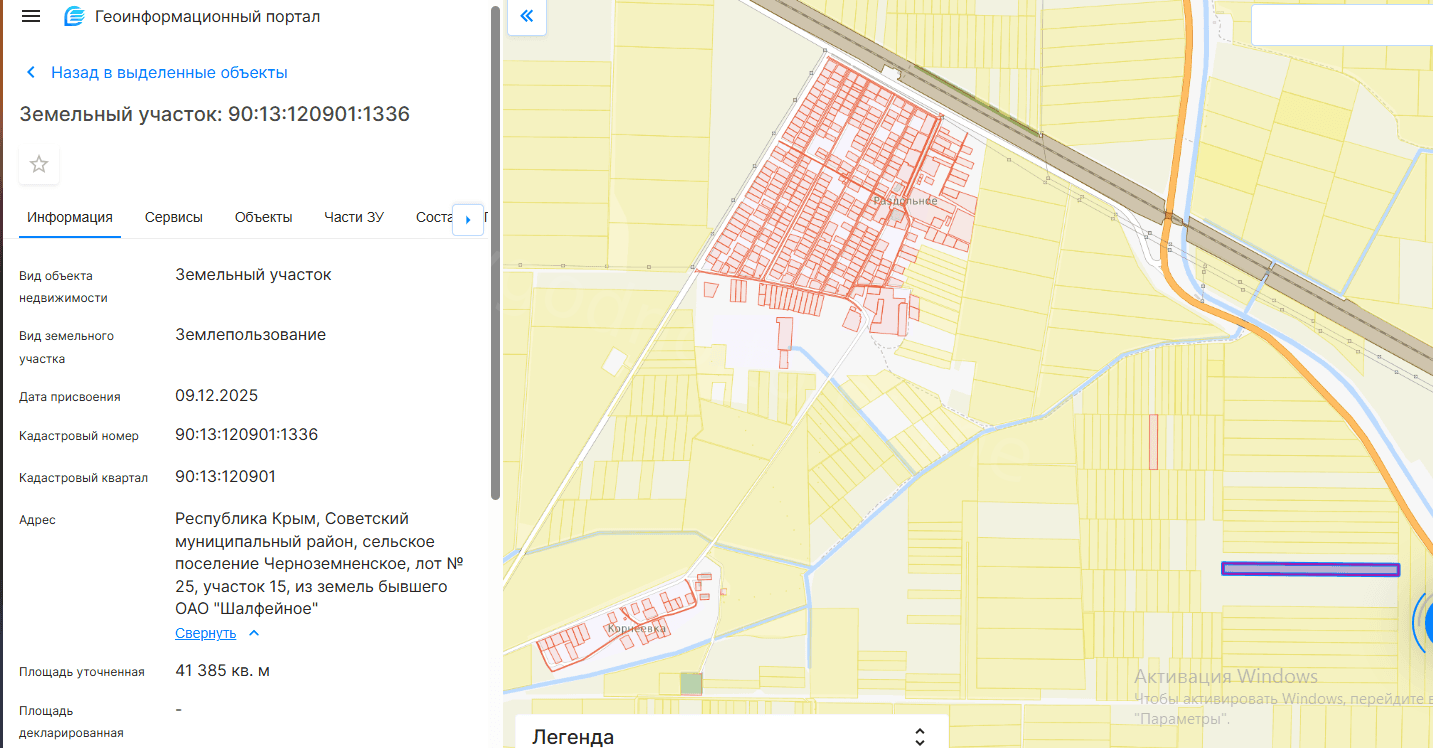The image size is (1433, 748).
Task: Click the information panel's vertical scrollbar
Action: click(x=495, y=250)
